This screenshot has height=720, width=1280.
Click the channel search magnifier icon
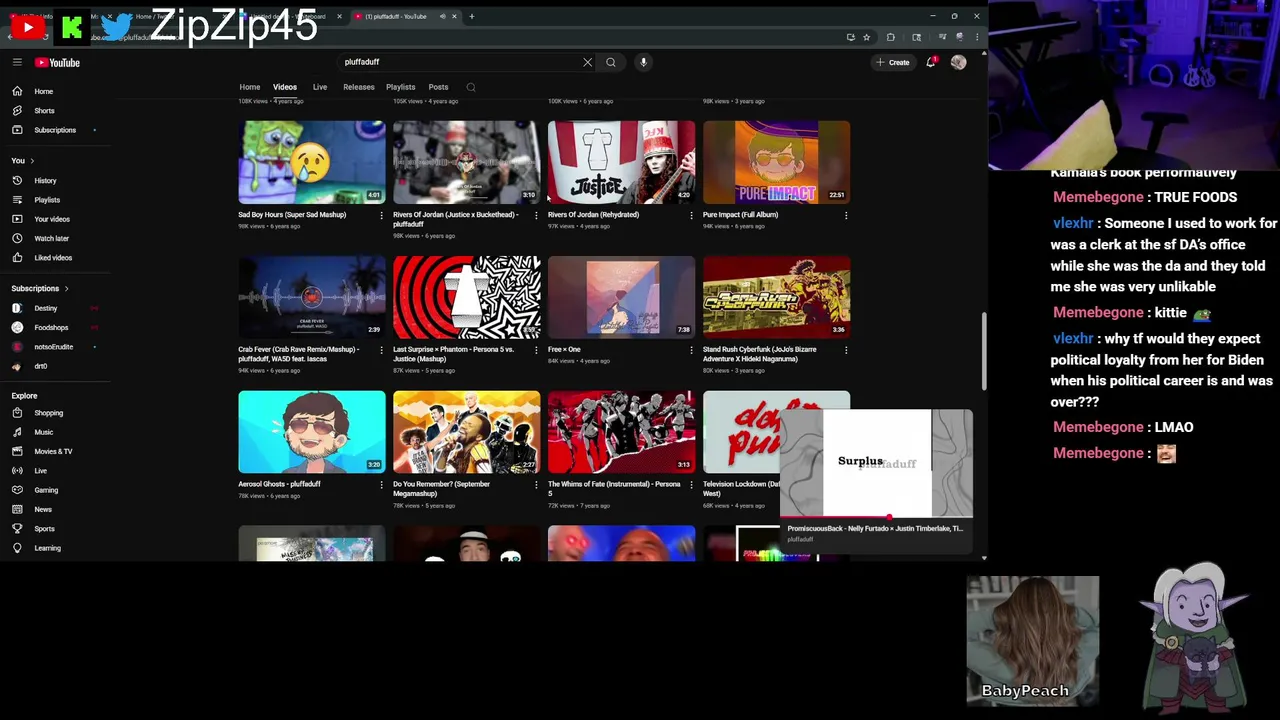471,87
